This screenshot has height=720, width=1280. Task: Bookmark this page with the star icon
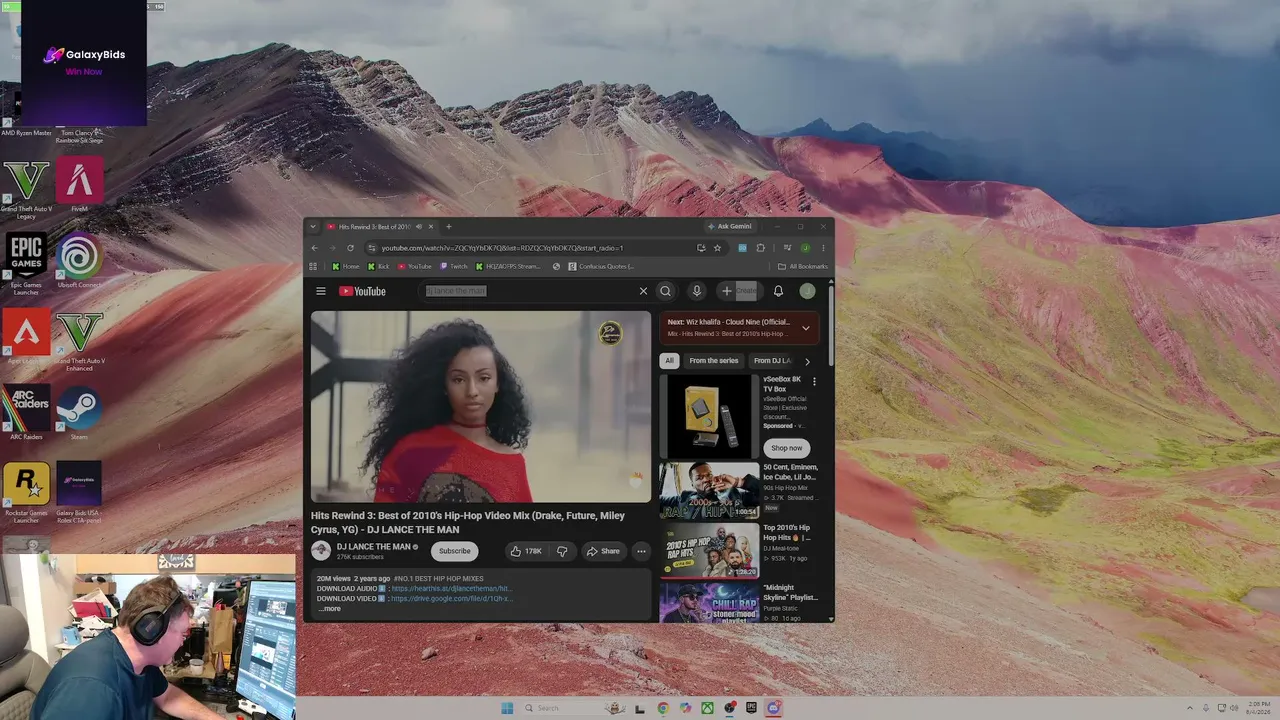click(x=717, y=248)
